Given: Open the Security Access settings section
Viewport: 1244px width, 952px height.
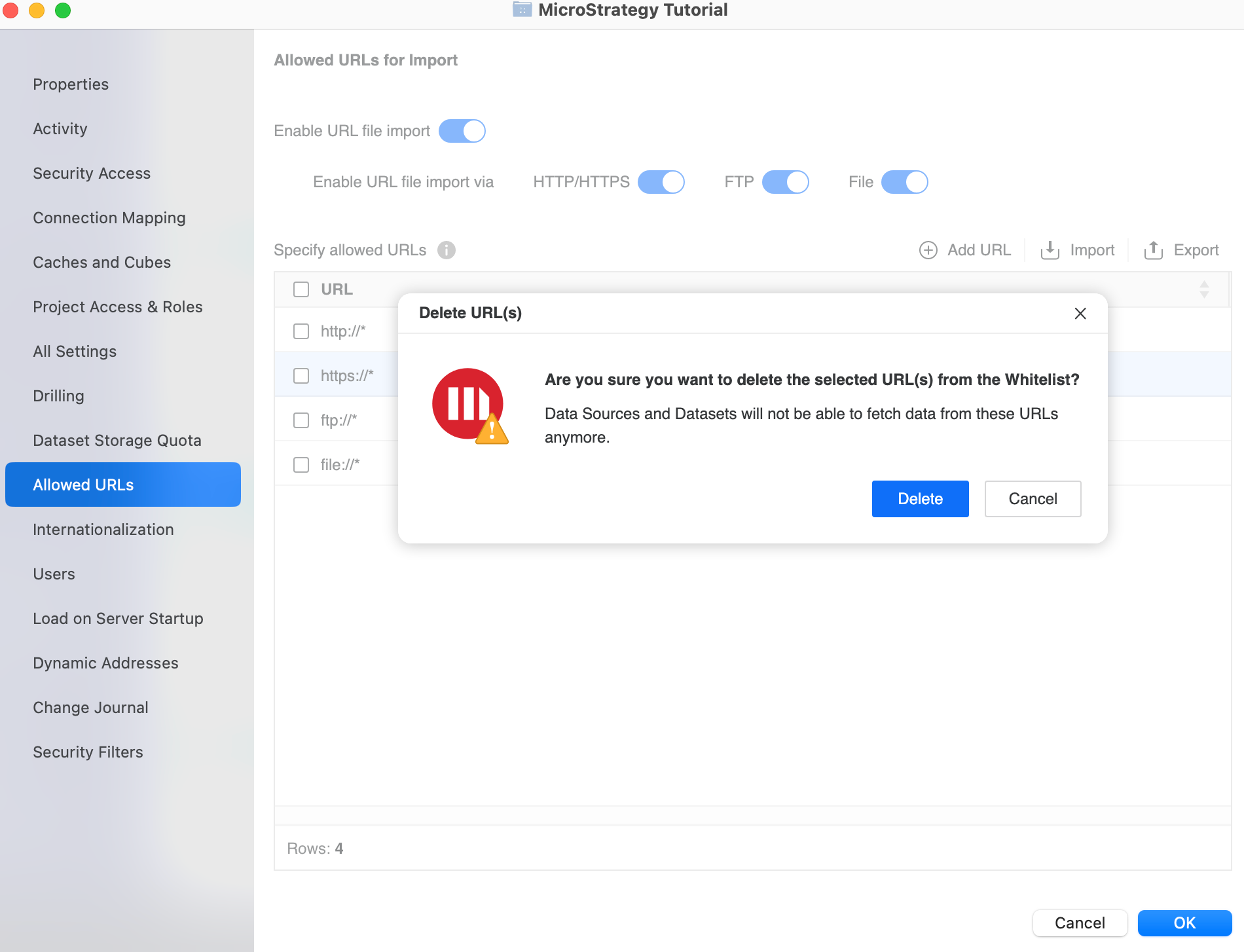Looking at the screenshot, I should tap(92, 174).
